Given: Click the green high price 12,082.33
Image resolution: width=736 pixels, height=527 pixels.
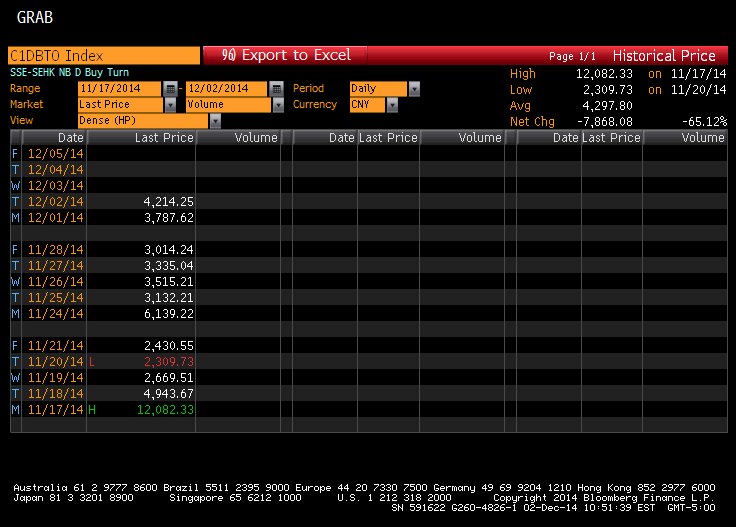Looking at the screenshot, I should coord(165,410).
